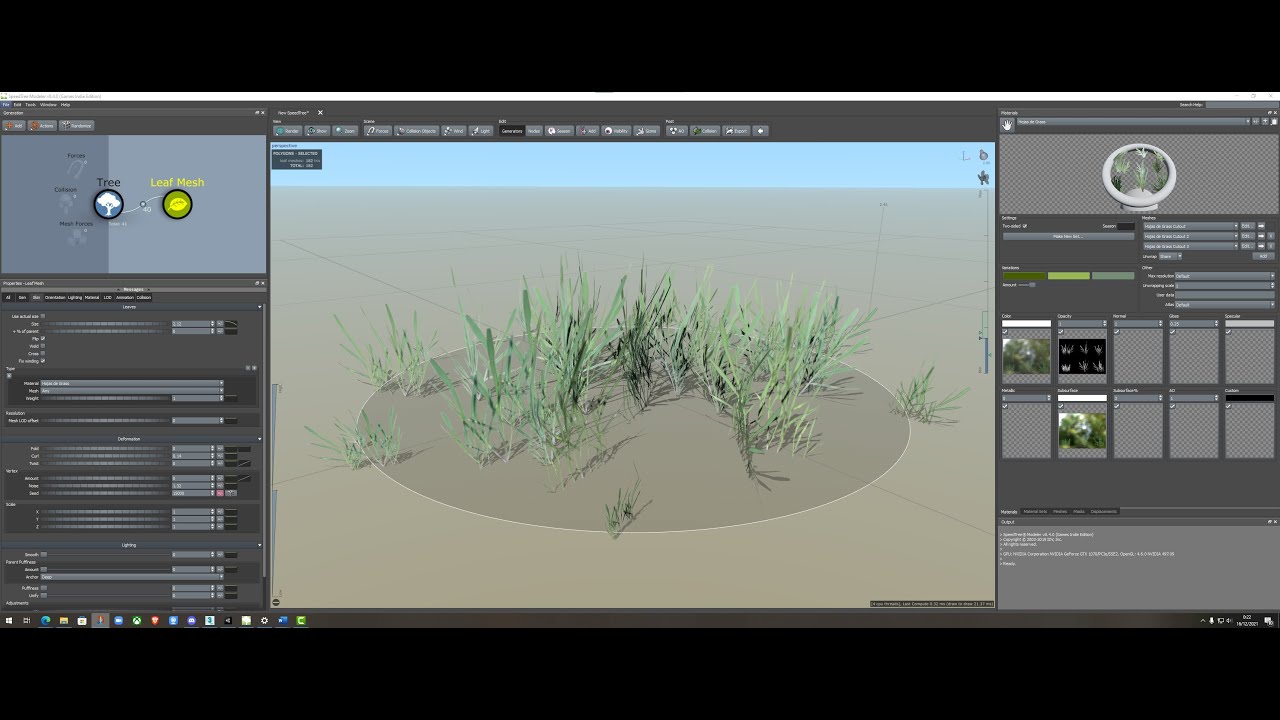Toggle Collision Objects in scene toolbar
The height and width of the screenshot is (720, 1280).
(417, 130)
